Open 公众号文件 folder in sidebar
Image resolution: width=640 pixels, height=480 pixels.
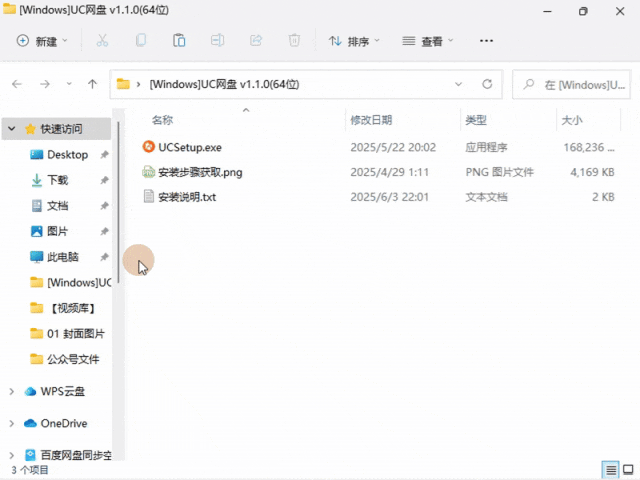(x=73, y=359)
